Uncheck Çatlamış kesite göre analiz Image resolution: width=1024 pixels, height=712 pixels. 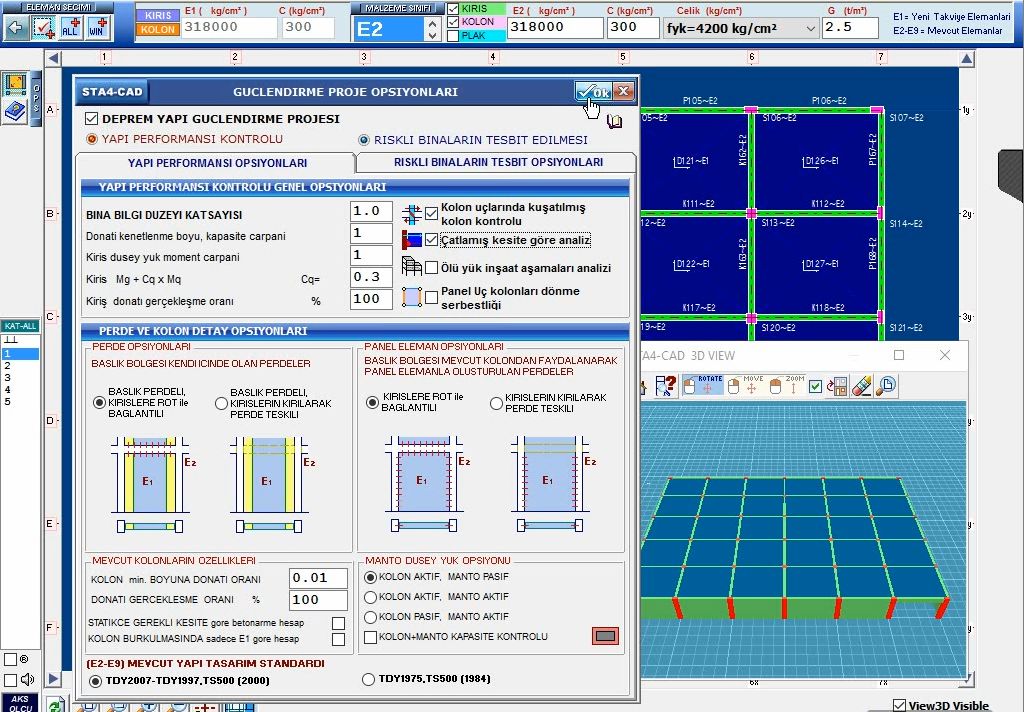tap(431, 240)
